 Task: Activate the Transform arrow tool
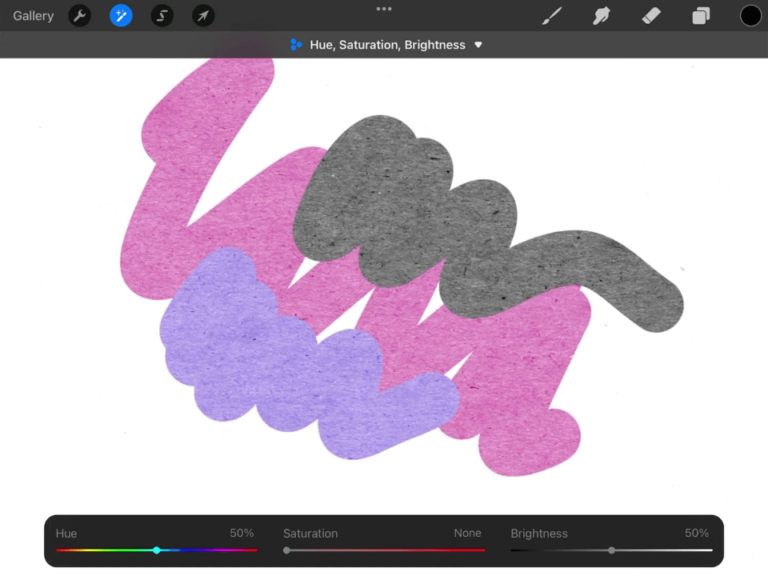203,16
